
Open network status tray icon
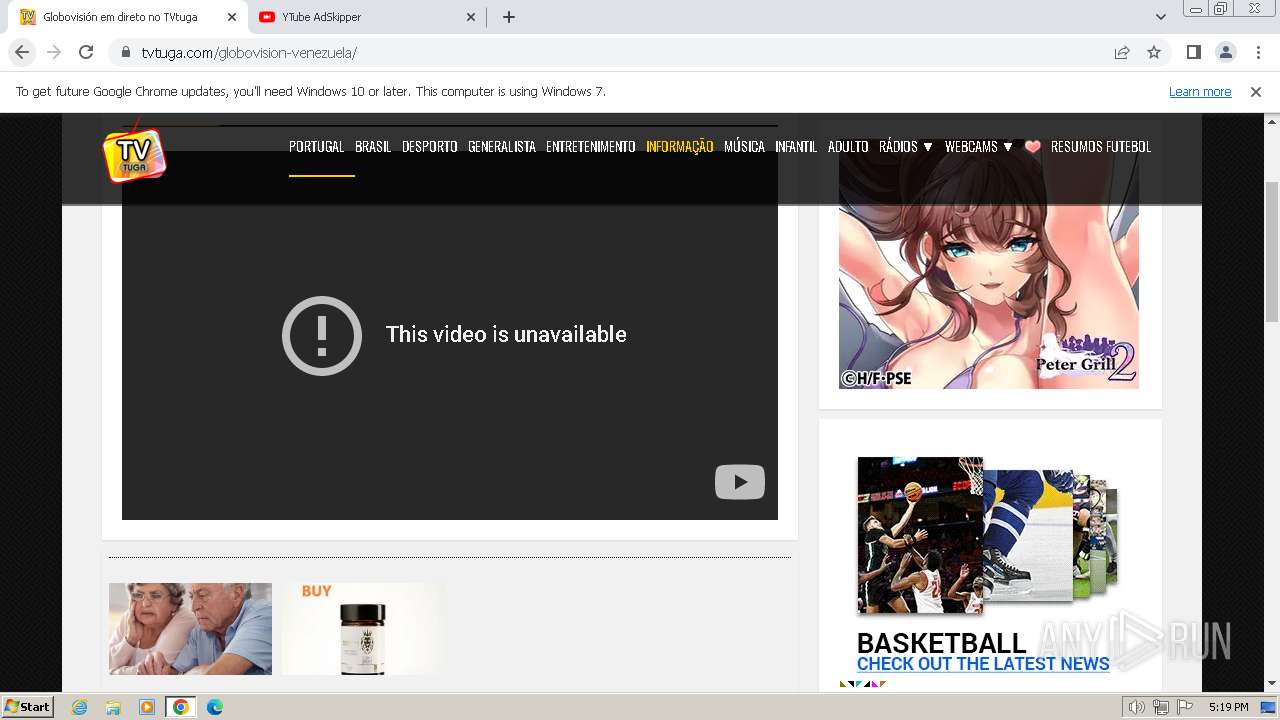pyautogui.click(x=1161, y=707)
